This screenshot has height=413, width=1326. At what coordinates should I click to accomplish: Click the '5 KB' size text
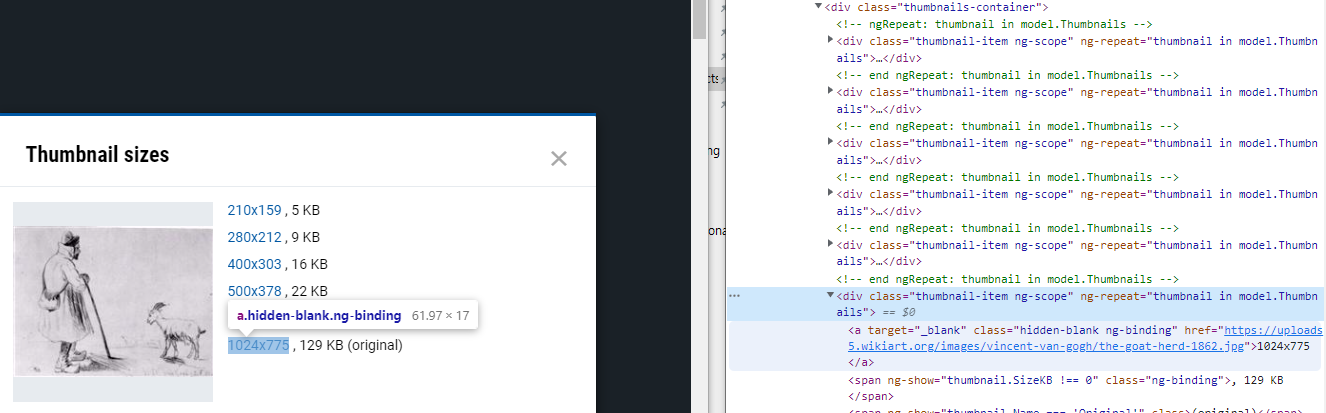tap(306, 210)
